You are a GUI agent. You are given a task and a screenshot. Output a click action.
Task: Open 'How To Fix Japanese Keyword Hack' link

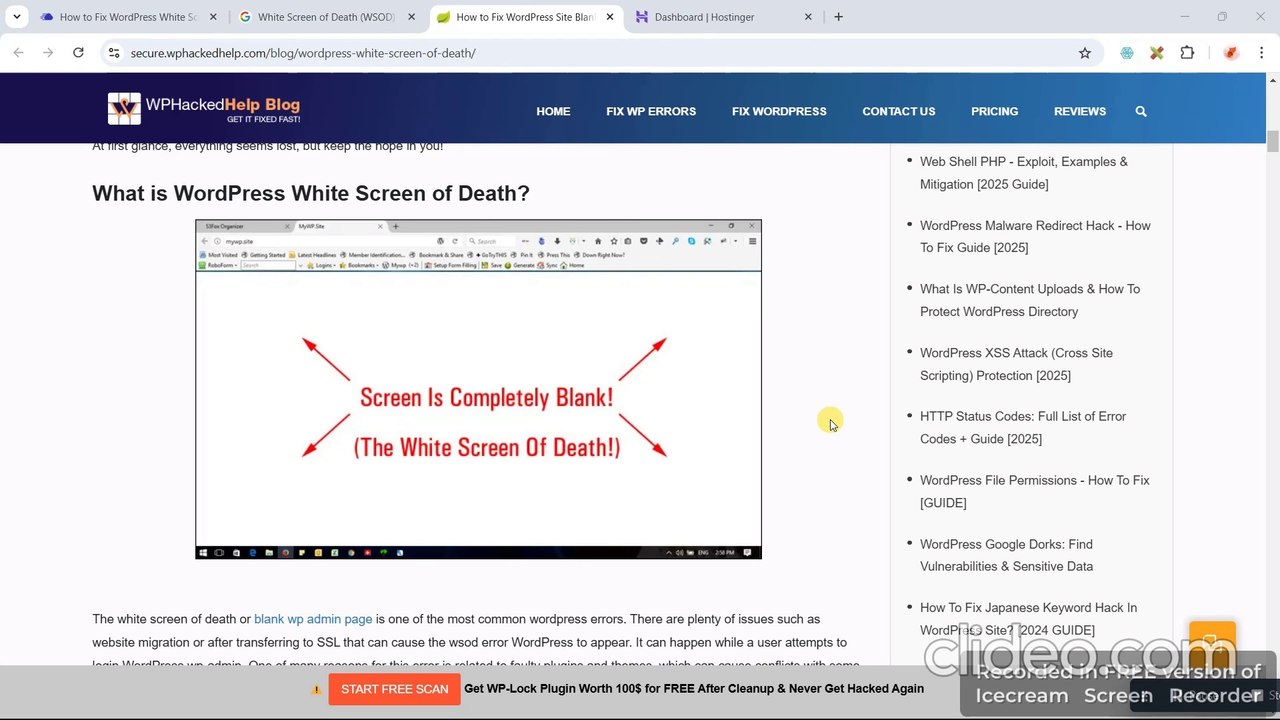(x=1028, y=618)
